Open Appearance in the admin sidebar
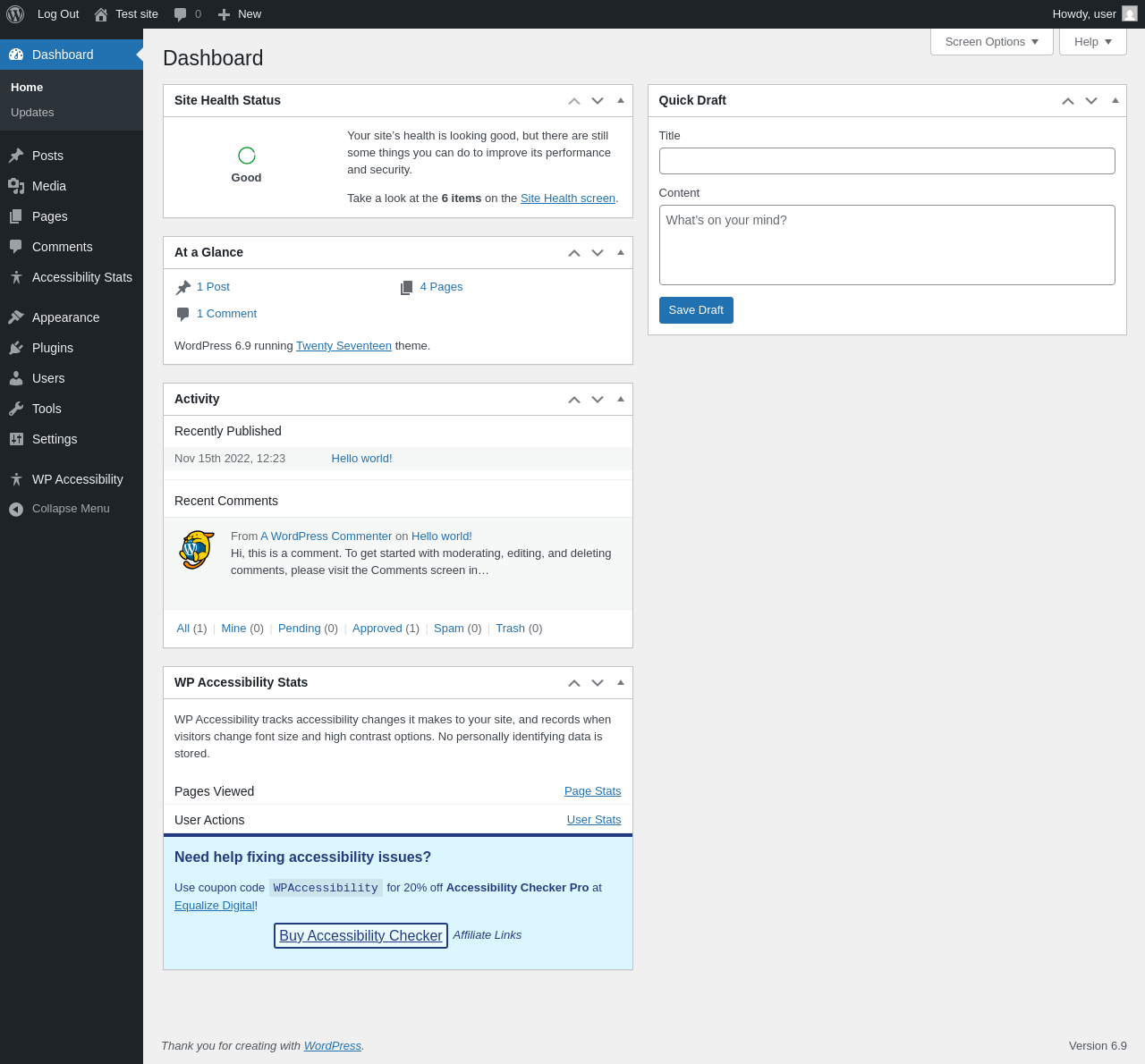This screenshot has width=1145, height=1064. pyautogui.click(x=72, y=317)
